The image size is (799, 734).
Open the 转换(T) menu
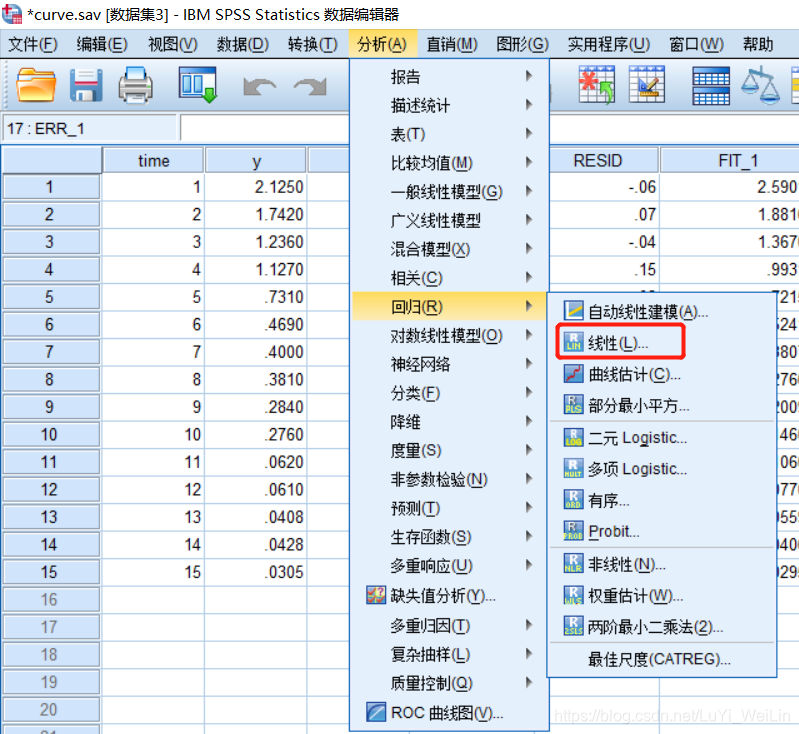[312, 44]
